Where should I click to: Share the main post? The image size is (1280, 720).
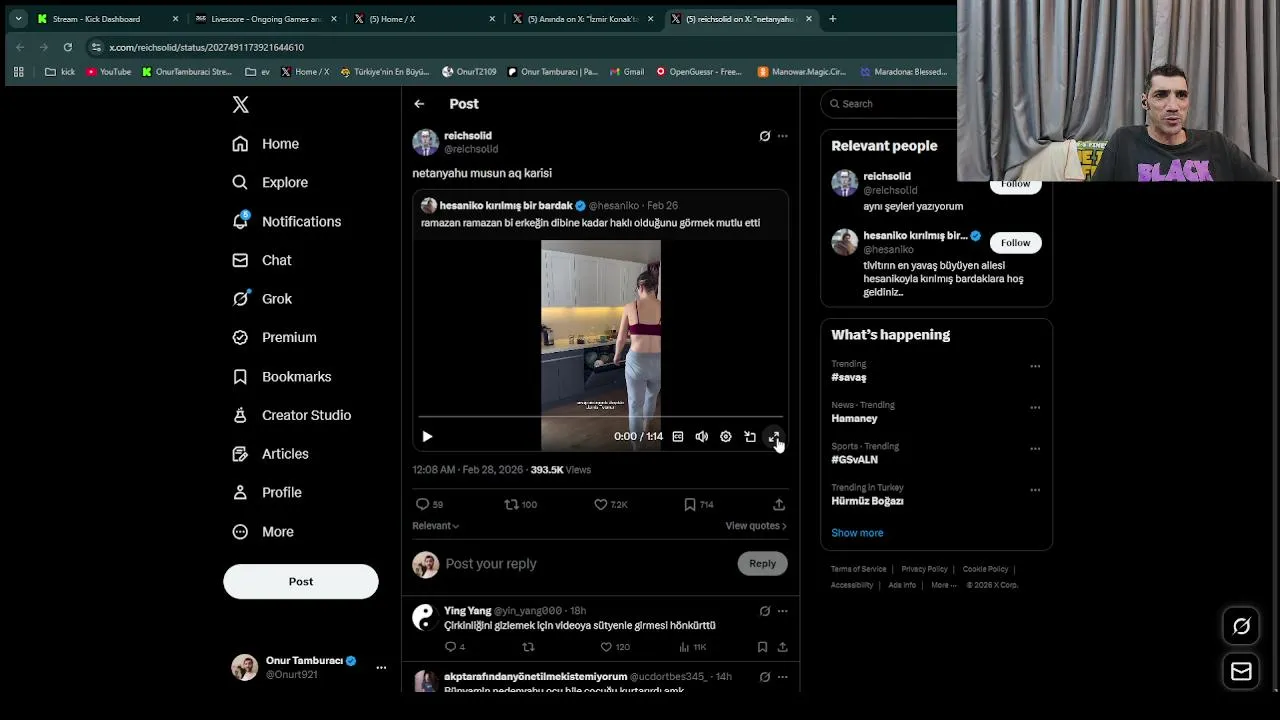pyautogui.click(x=779, y=505)
